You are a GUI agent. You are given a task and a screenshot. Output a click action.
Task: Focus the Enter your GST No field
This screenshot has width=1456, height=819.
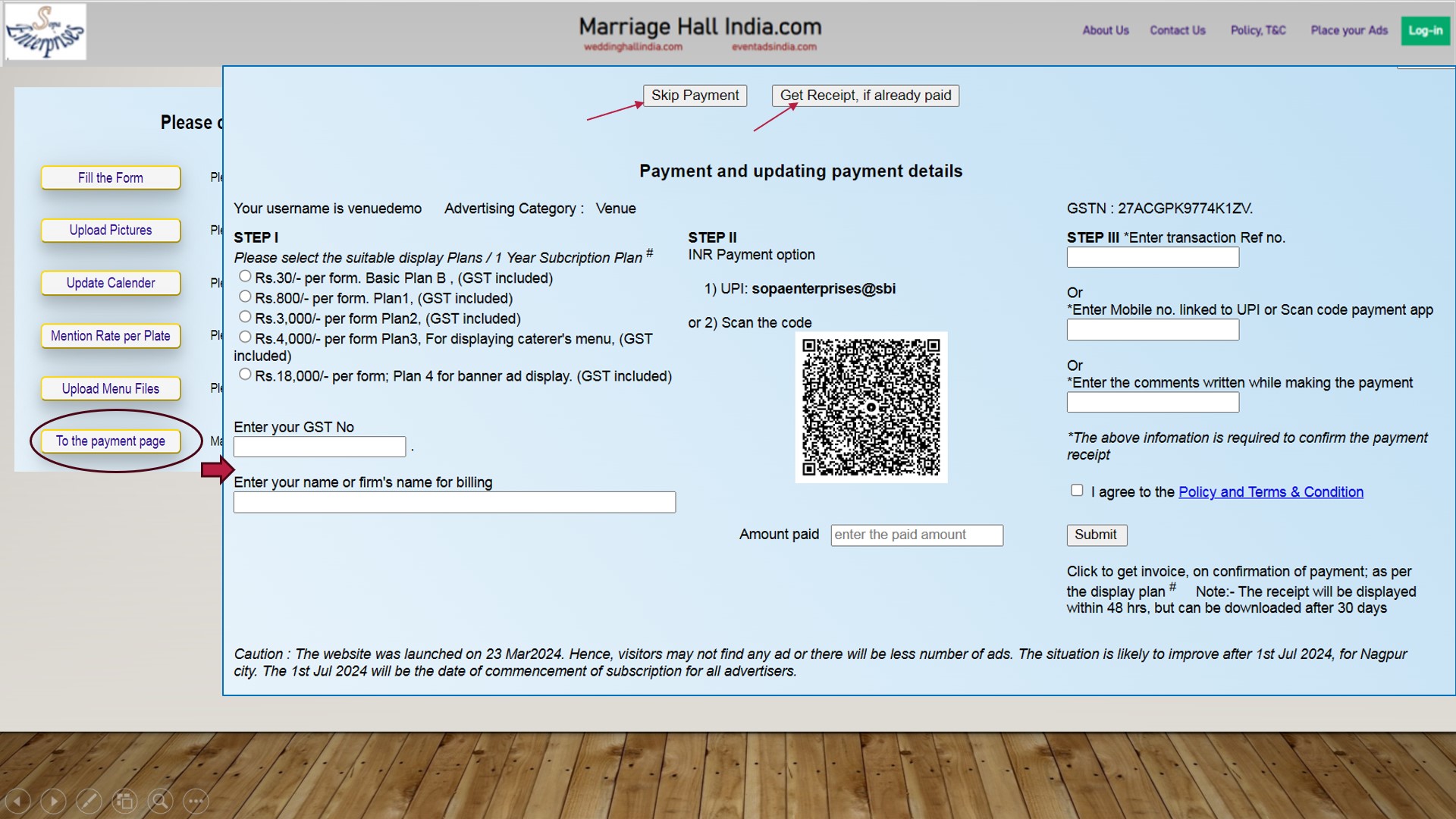pyautogui.click(x=319, y=447)
